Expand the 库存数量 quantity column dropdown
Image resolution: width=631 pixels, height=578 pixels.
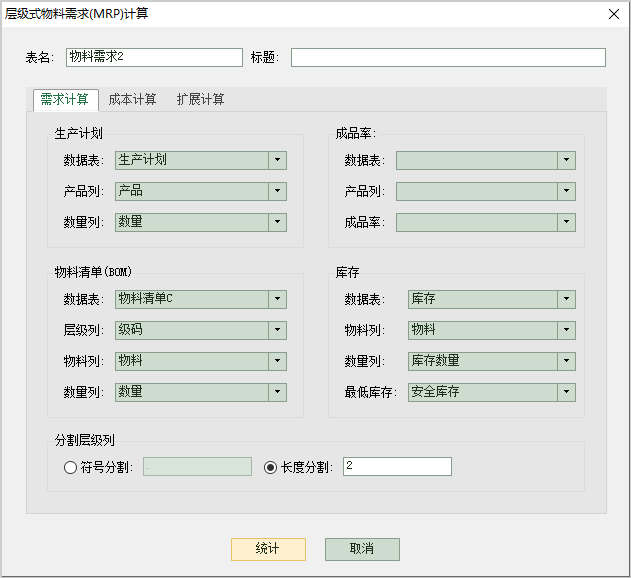566,361
